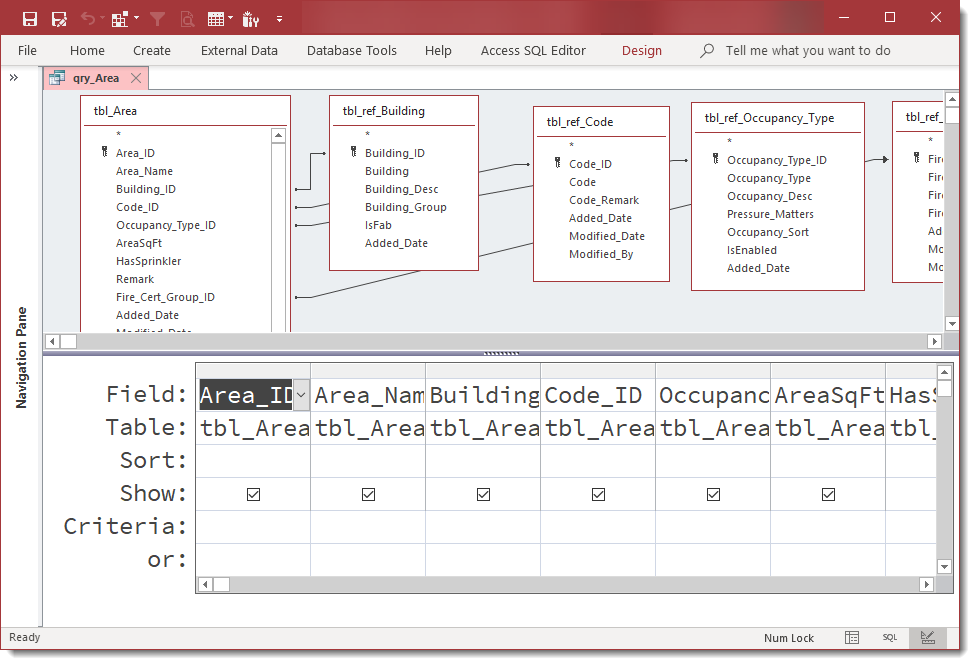Click the Code_ID field cell in grid
This screenshot has width=975, height=665.
click(598, 395)
